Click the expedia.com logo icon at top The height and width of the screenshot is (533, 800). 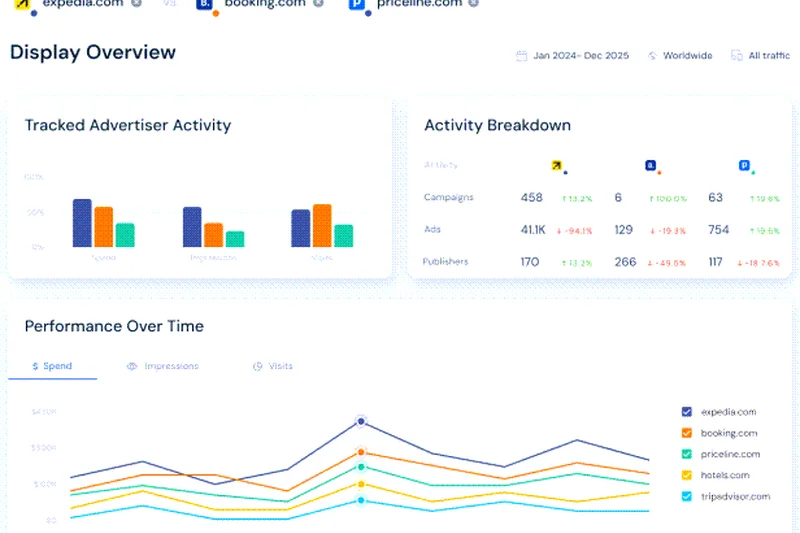23,4
